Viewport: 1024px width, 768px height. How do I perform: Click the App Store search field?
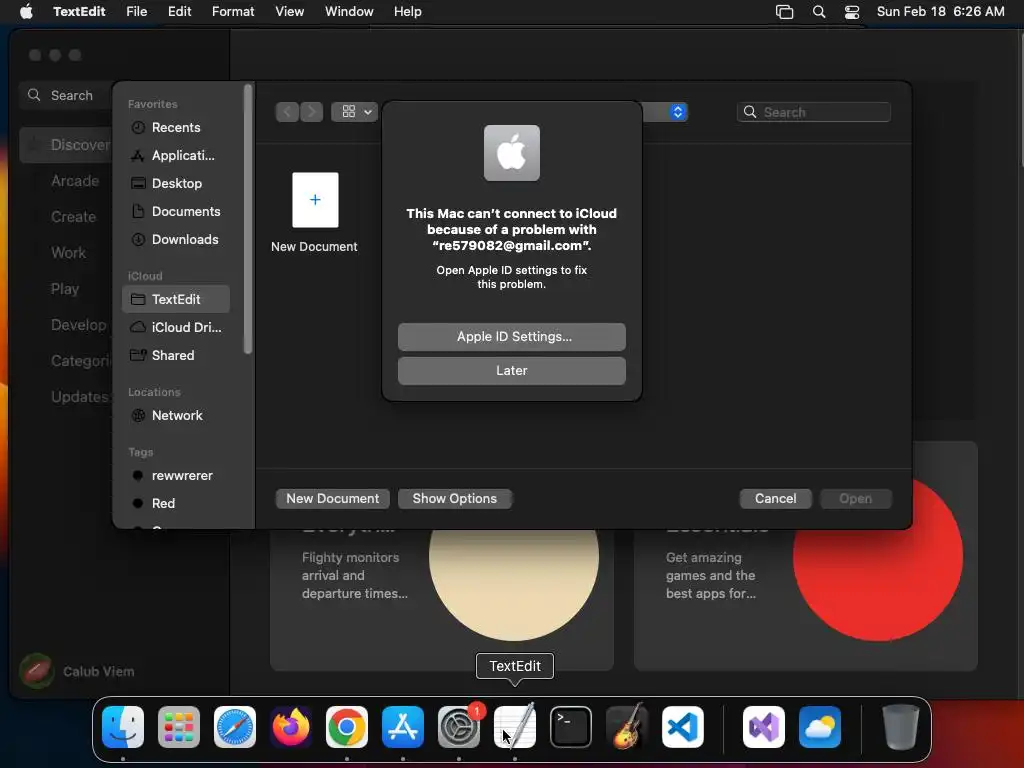click(x=66, y=95)
